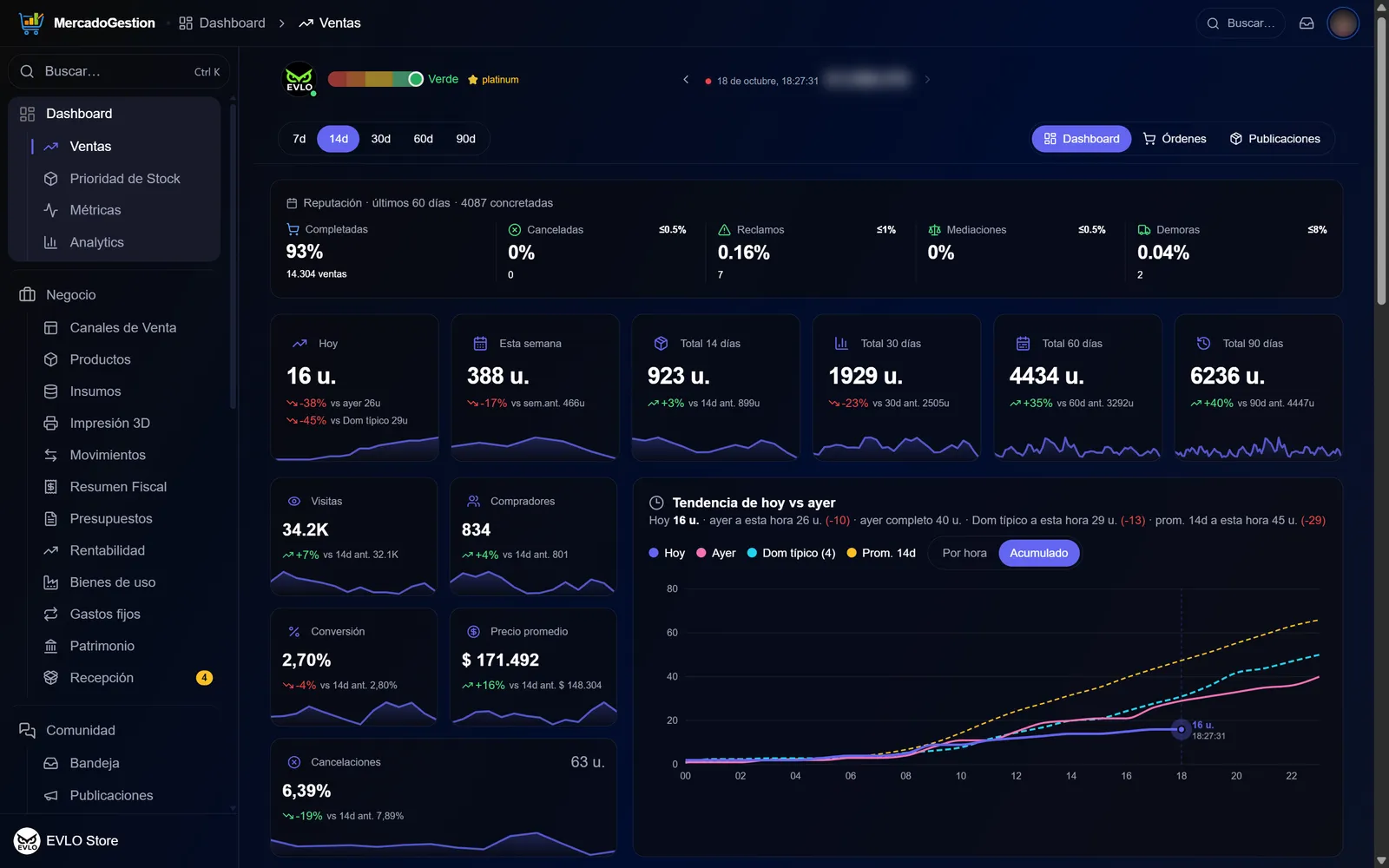Screen dimensions: 1389x868
Task: Open Analytics bar chart icon
Action: 51,242
